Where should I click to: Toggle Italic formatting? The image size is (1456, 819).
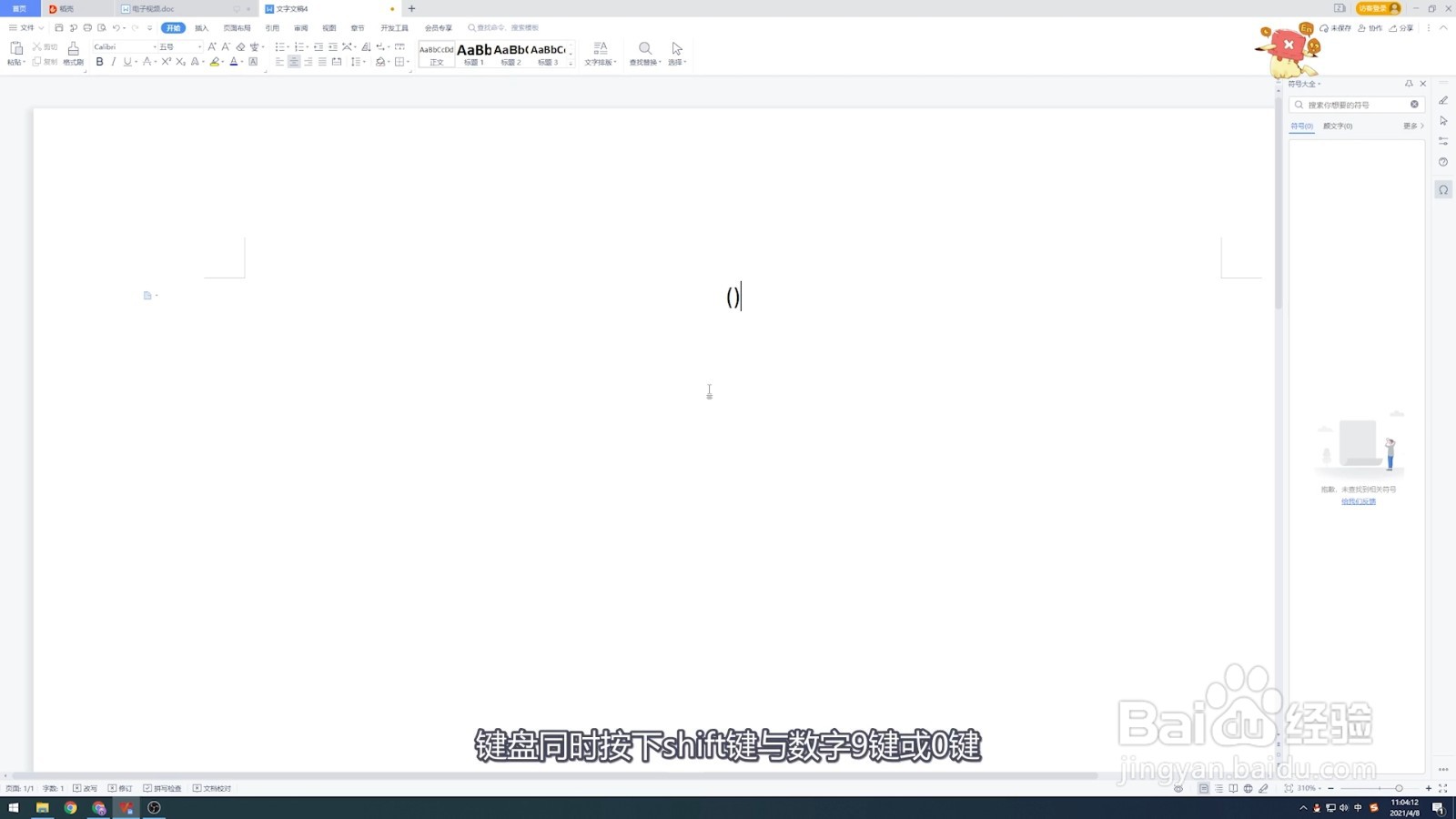coord(113,62)
